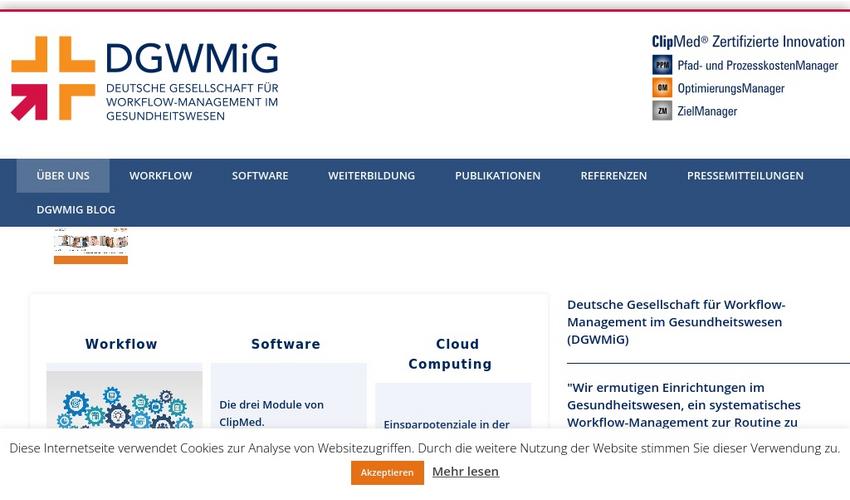
Task: Go to WEITERBILDUNG in the nav bar
Action: [x=371, y=176]
